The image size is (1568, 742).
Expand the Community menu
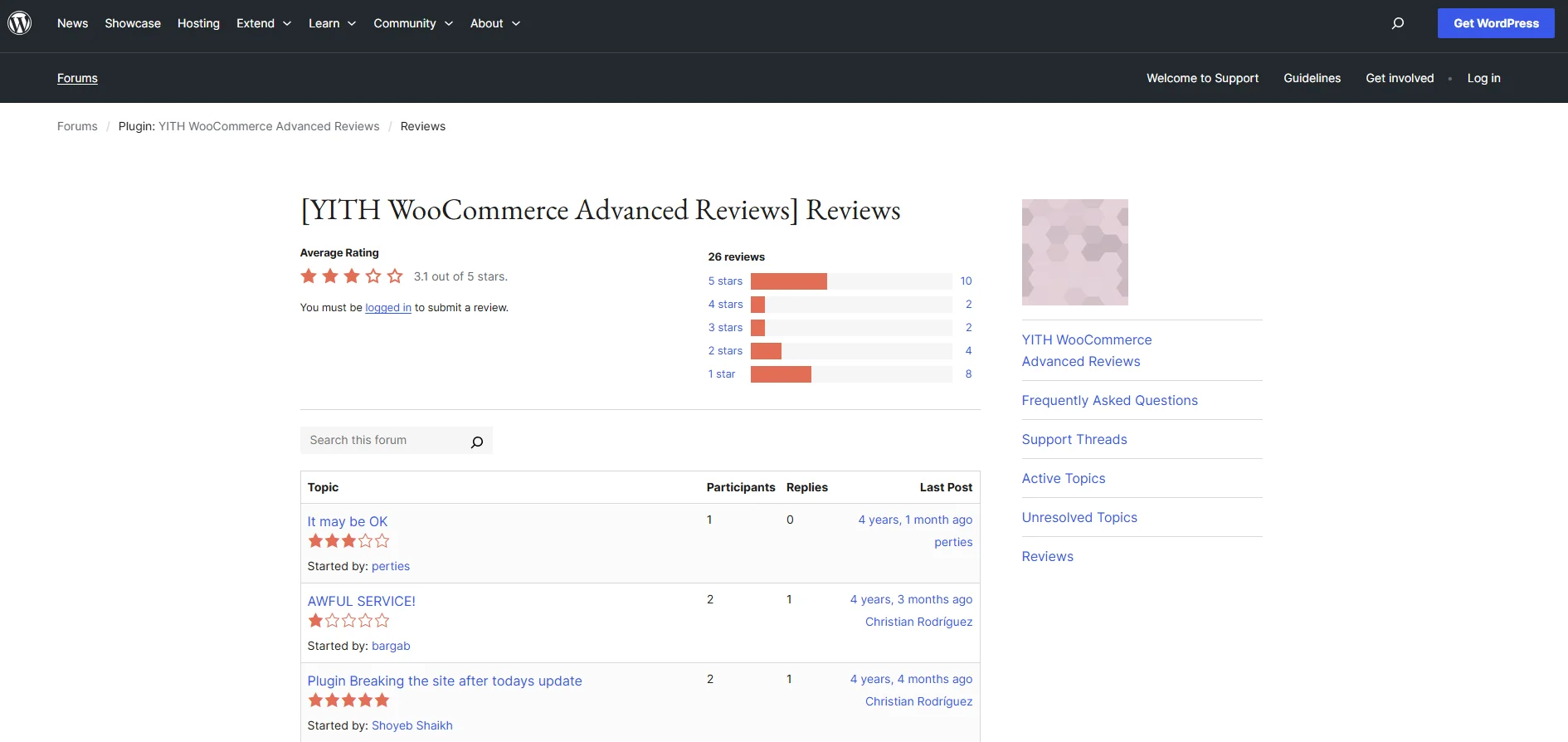click(413, 23)
